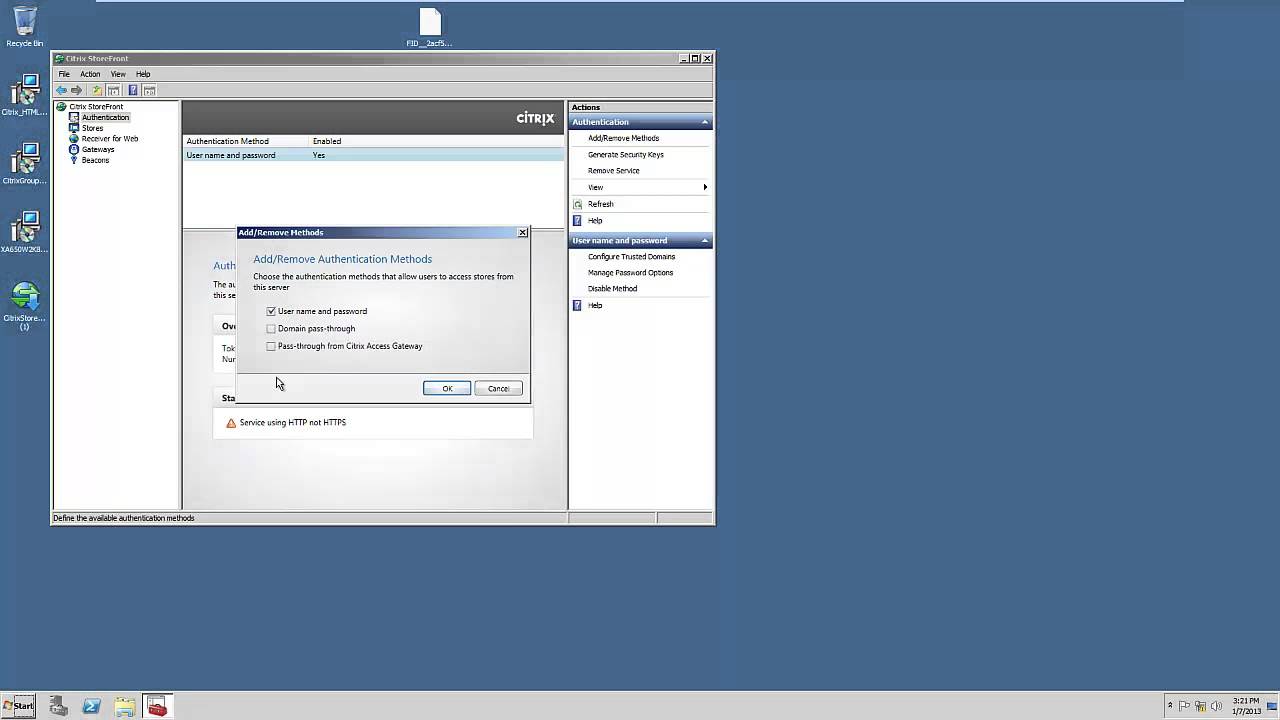Screen dimensions: 1280x720
Task: Click Remove Service in the Actions pane
Action: point(613,171)
